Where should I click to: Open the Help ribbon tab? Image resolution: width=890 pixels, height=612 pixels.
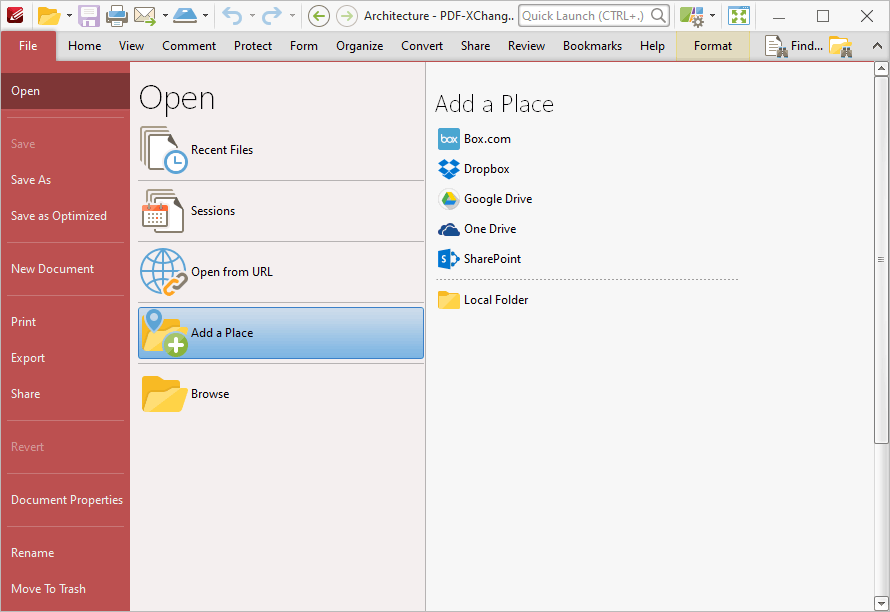pos(652,46)
